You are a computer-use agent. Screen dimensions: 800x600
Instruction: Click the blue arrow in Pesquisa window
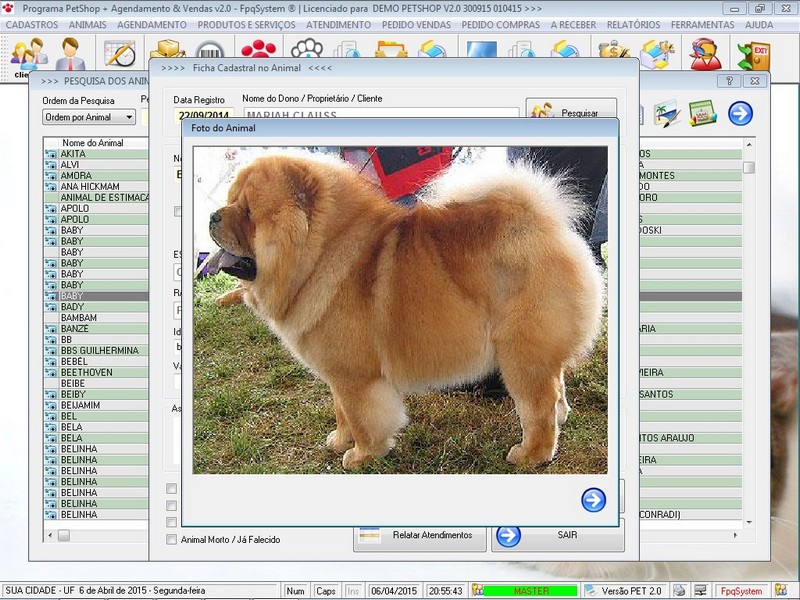(740, 113)
